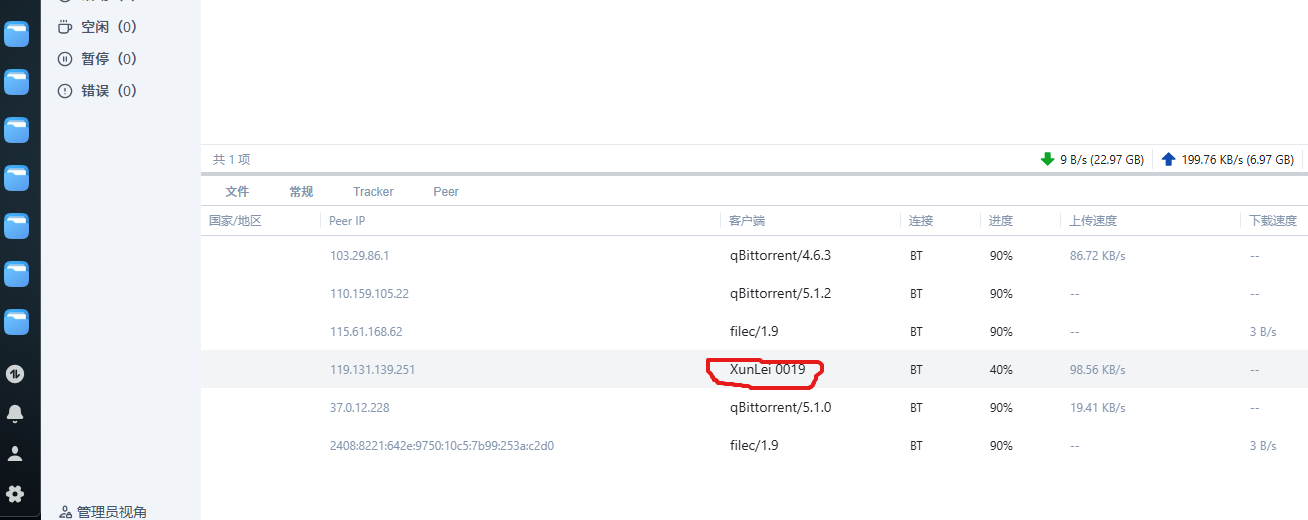Click 90% progress in the 103.29.86.1 row
The height and width of the screenshot is (520, 1308).
click(1001, 256)
